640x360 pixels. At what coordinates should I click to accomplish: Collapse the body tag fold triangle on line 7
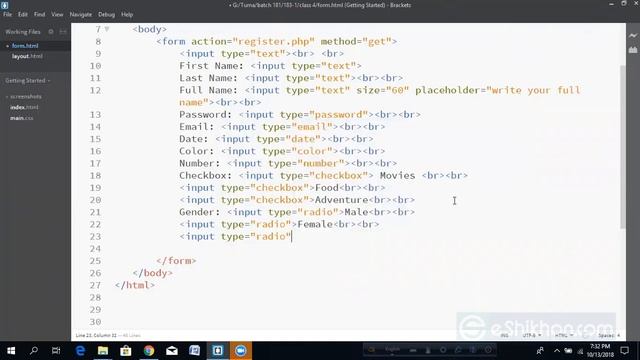tap(107, 29)
